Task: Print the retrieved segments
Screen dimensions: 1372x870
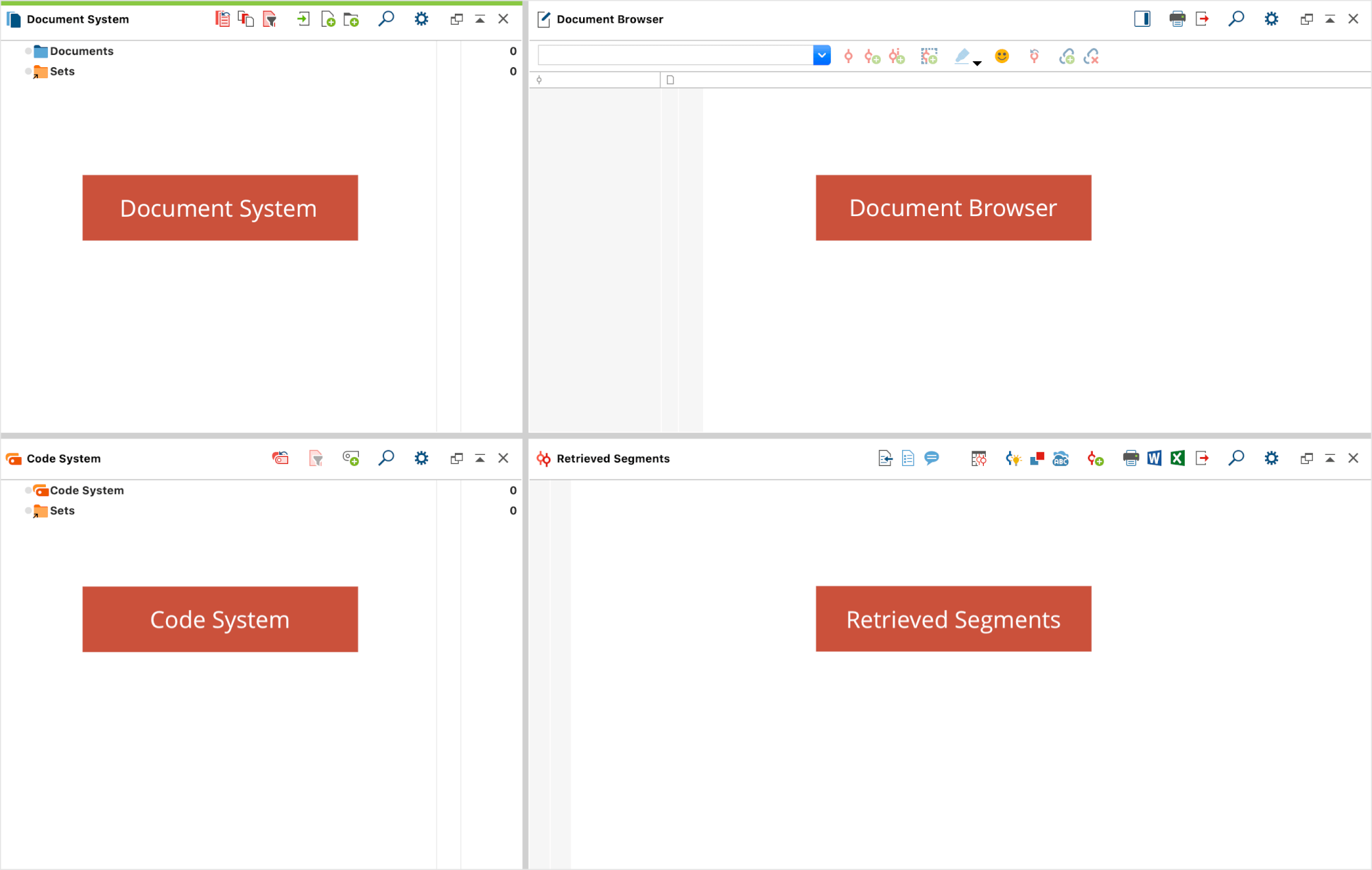Action: [1131, 458]
